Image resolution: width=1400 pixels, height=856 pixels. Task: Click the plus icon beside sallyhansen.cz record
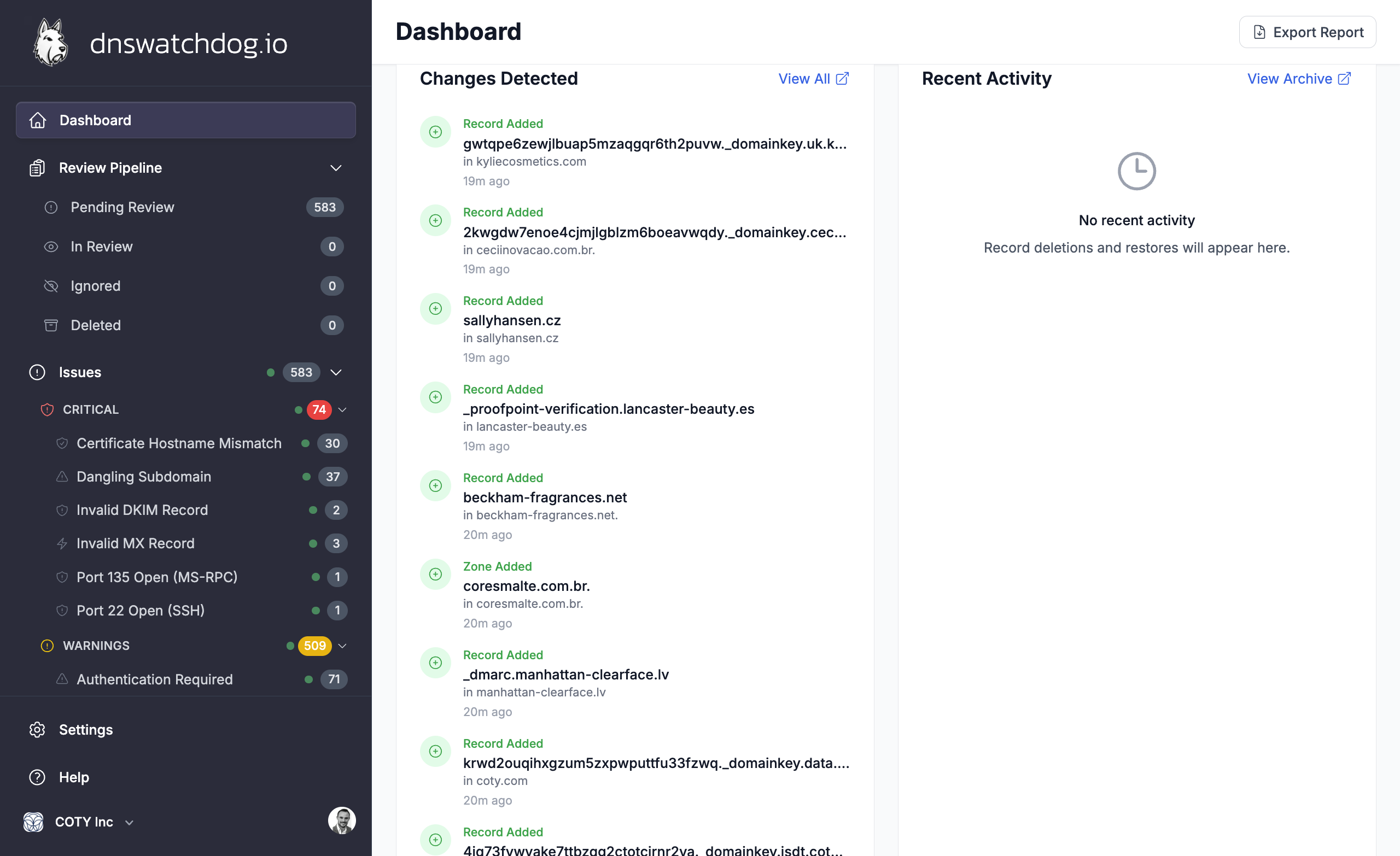(436, 309)
